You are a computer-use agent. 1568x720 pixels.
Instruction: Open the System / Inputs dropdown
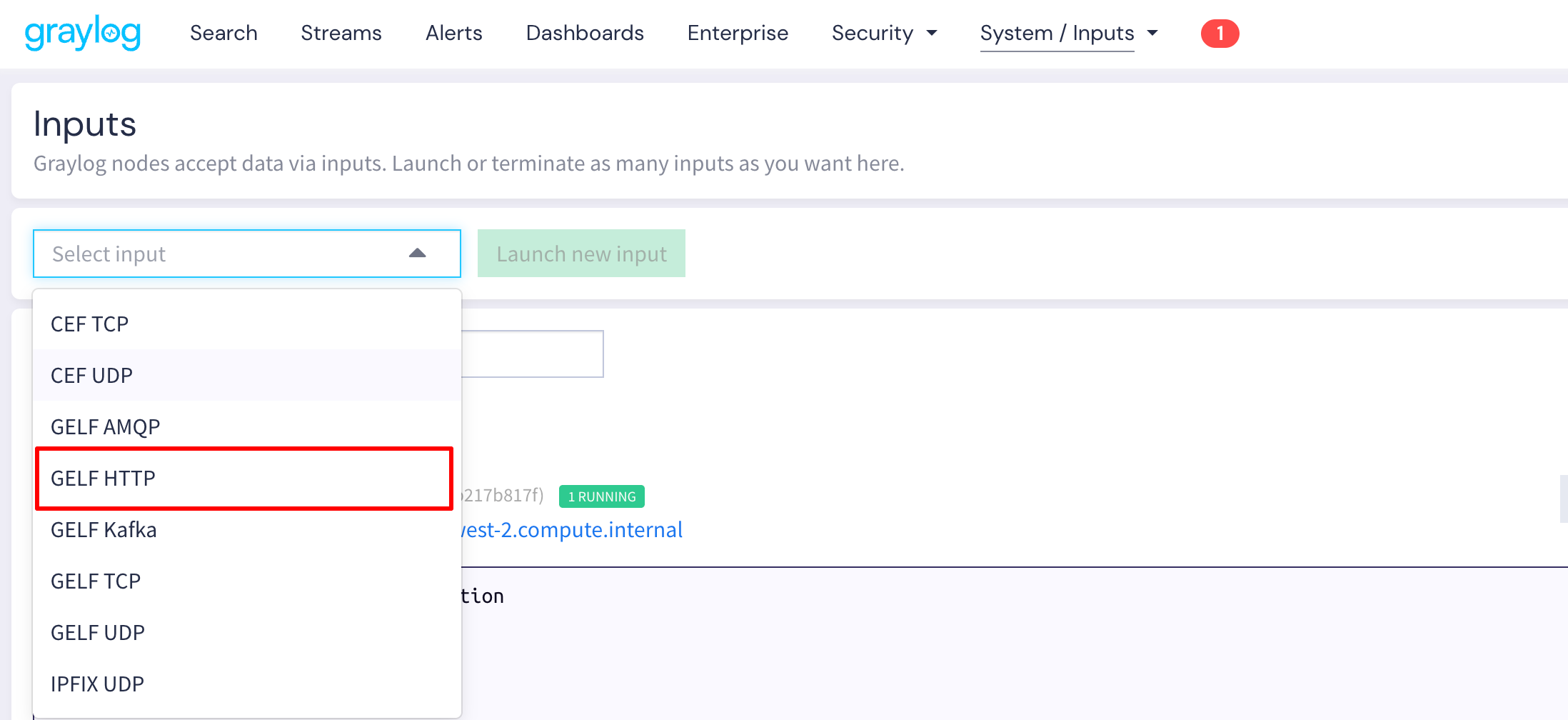(1067, 33)
